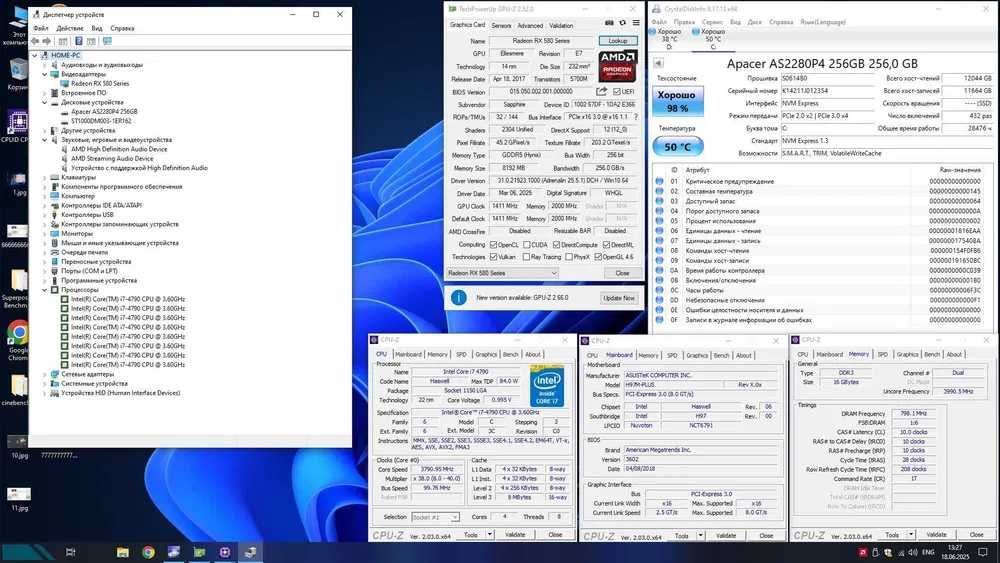1000x563 pixels.
Task: Collapse the Дисковые устройства tree node
Action: pyautogui.click(x=45, y=102)
